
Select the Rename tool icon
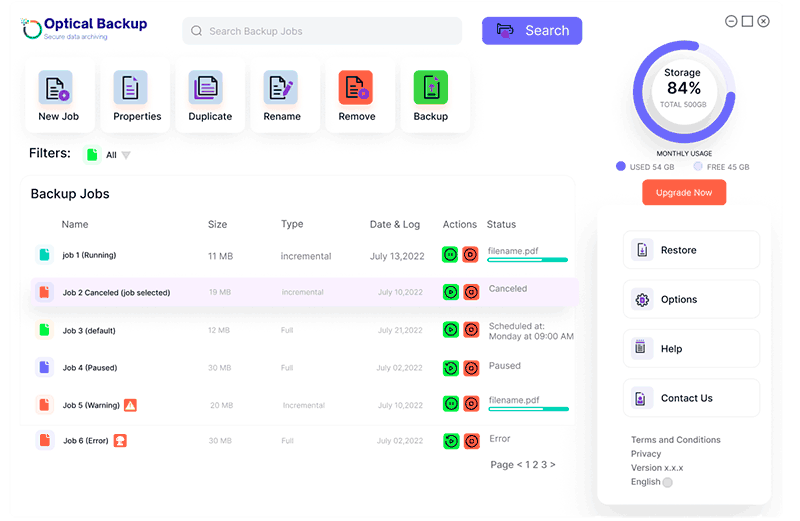(281, 88)
